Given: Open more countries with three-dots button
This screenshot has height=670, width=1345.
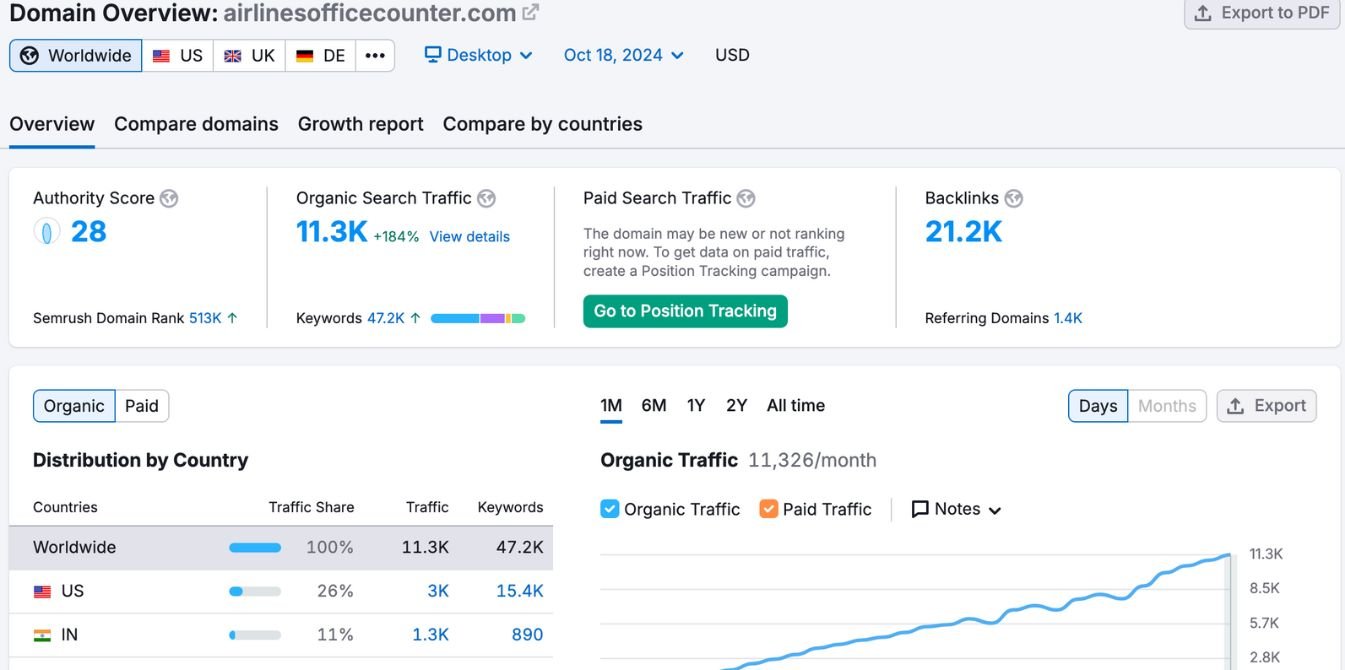Looking at the screenshot, I should pos(375,56).
